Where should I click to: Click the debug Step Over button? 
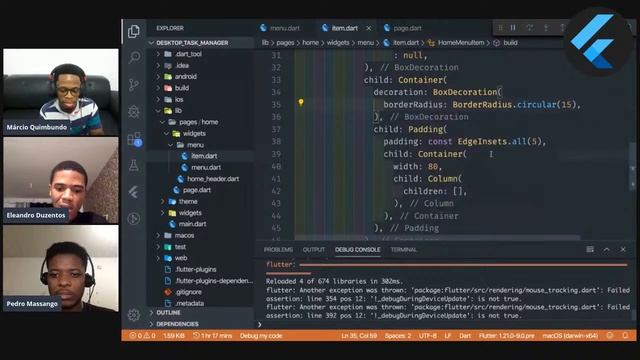529,28
